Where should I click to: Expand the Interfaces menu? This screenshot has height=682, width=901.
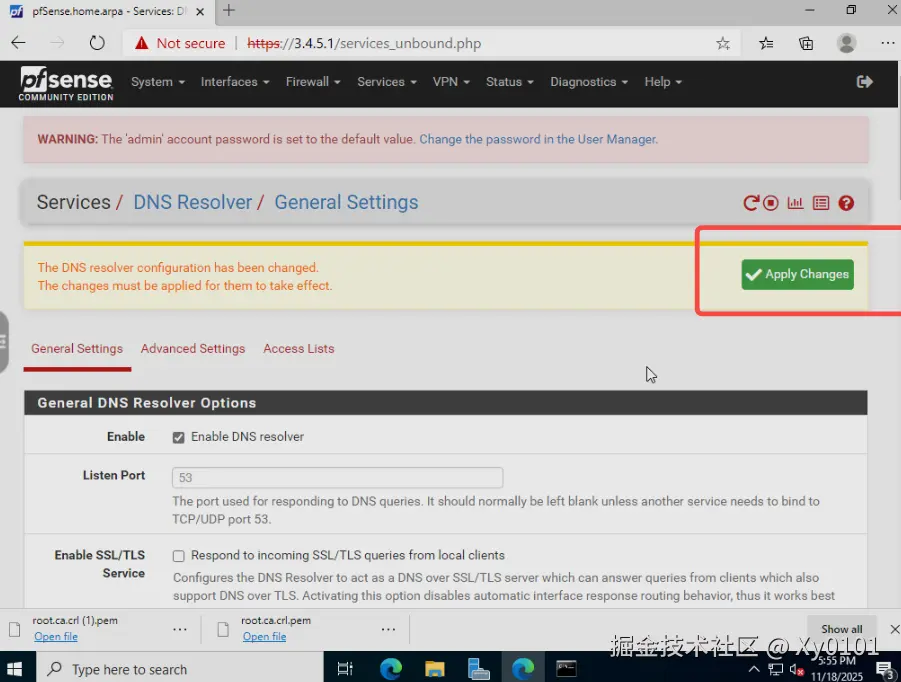235,82
